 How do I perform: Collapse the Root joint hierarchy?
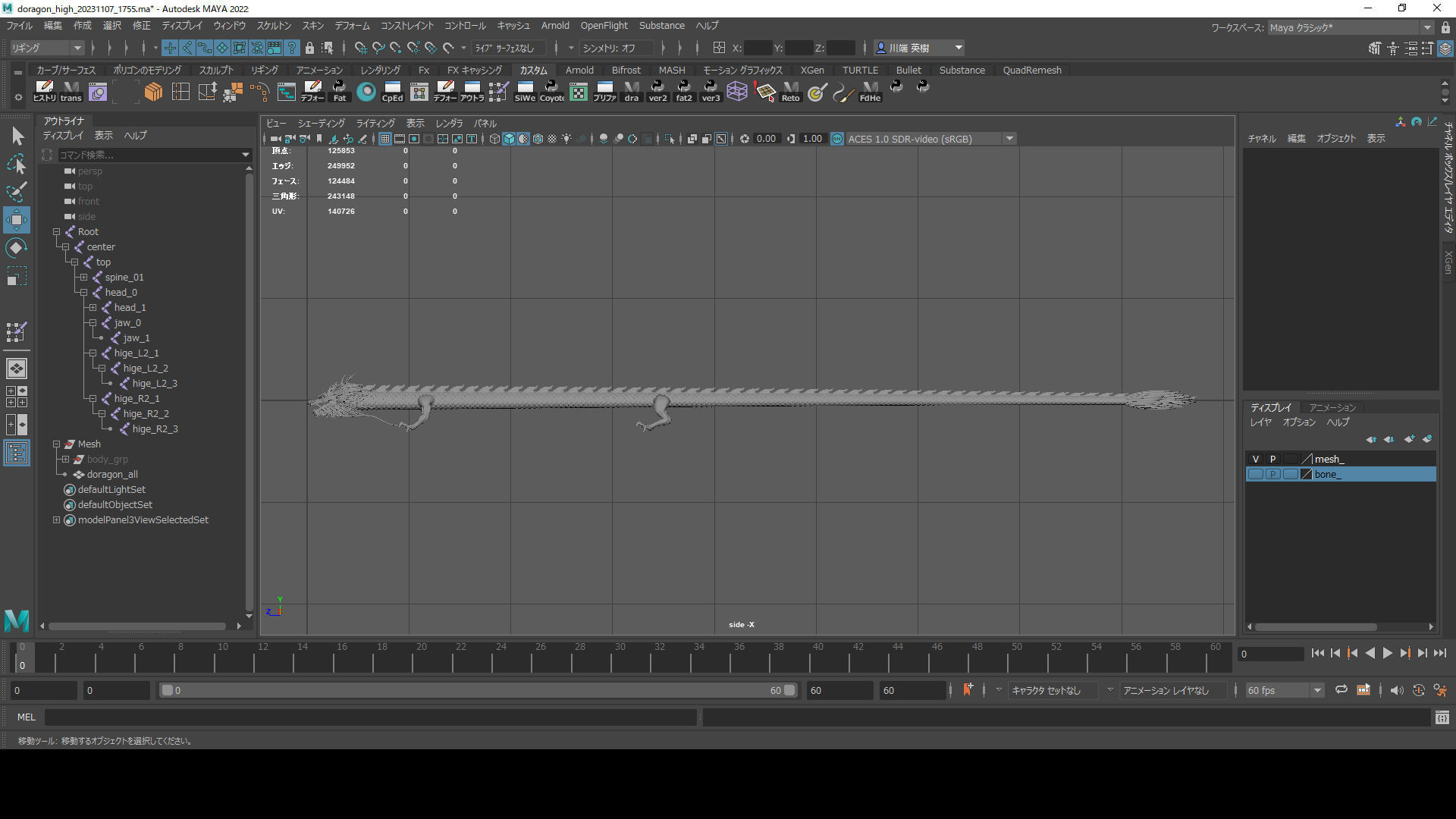point(56,232)
